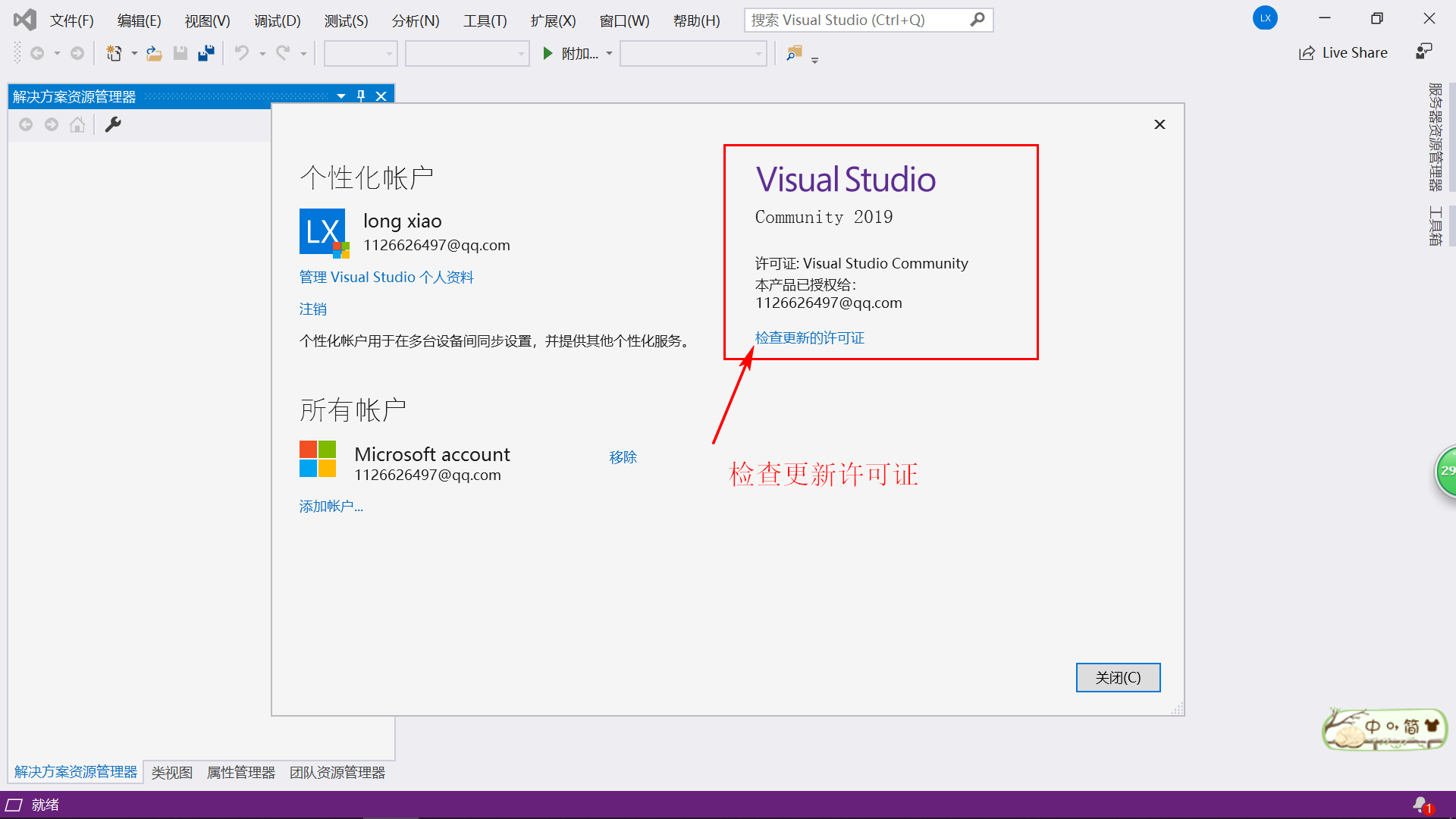
Task: Click the Save All toolbar icon
Action: click(x=206, y=53)
